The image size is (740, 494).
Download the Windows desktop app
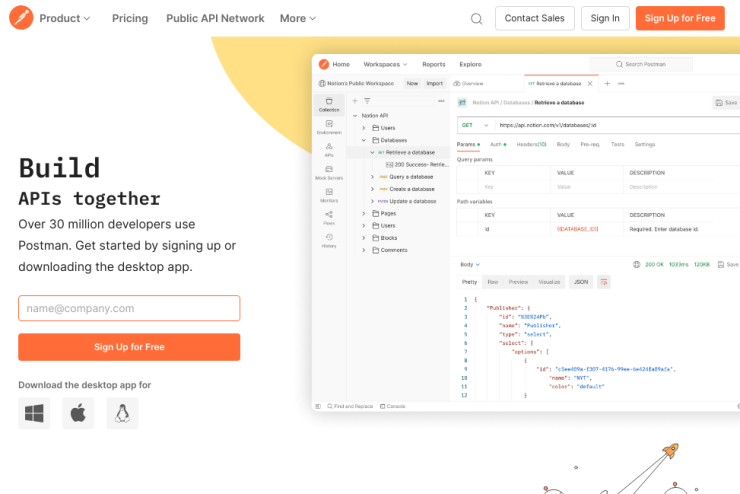(x=34, y=413)
